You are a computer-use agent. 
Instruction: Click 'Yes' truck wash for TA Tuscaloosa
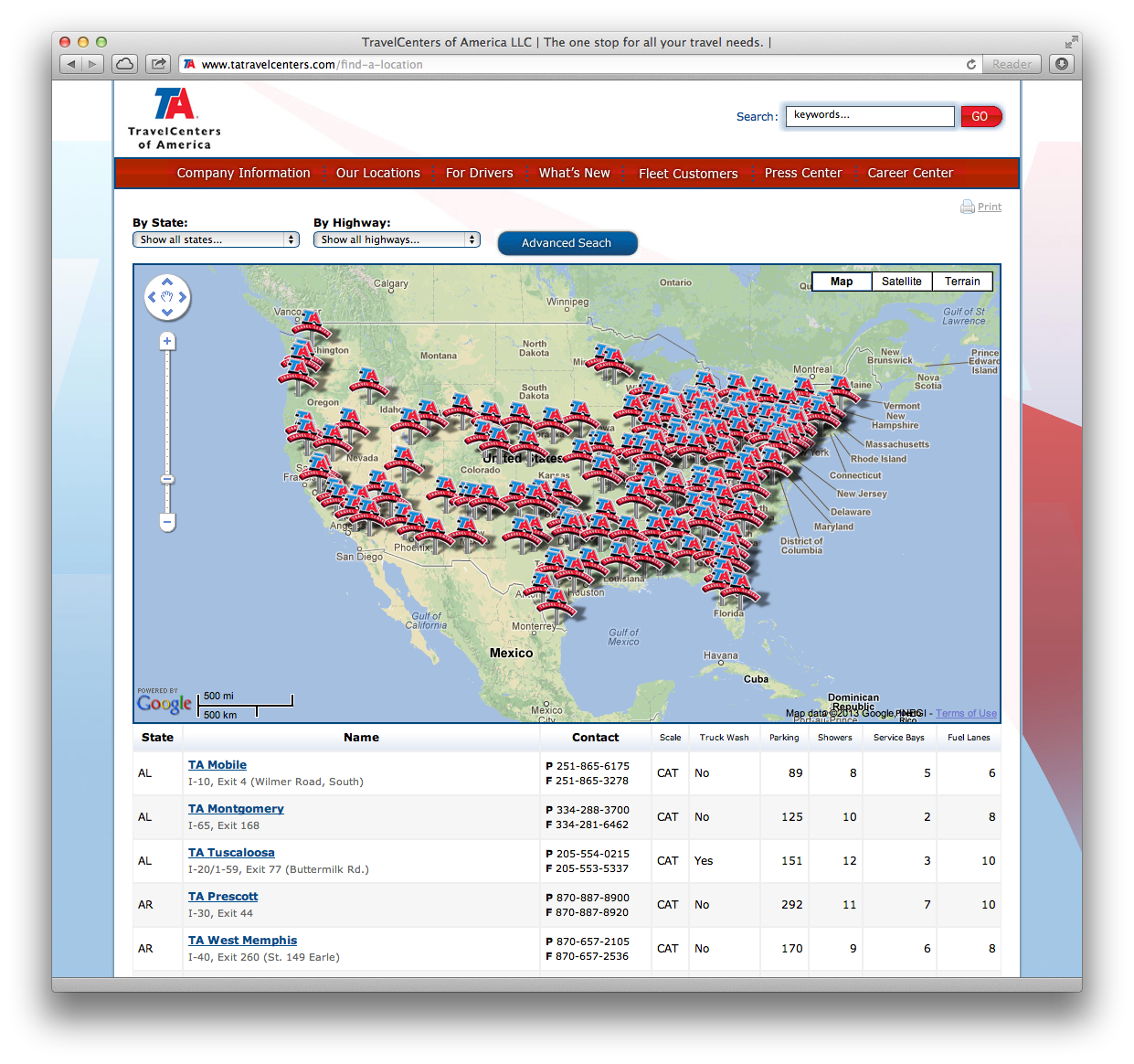704,861
